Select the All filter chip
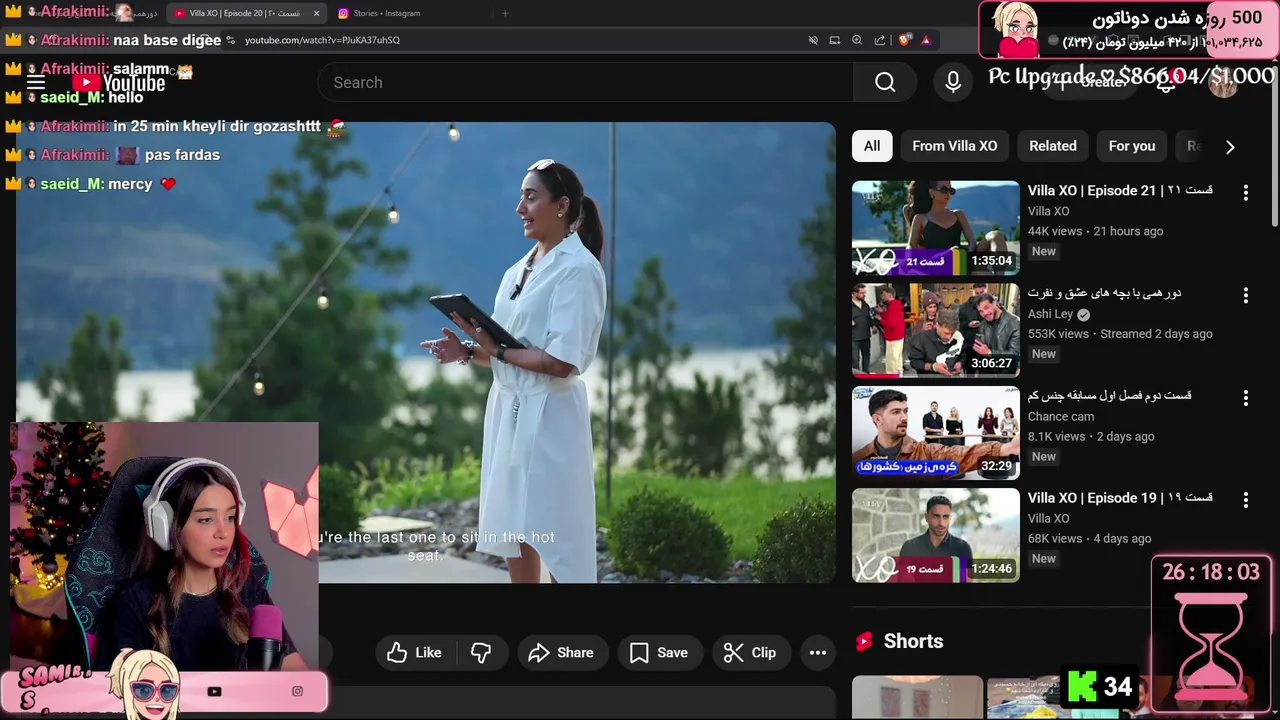The width and height of the screenshot is (1280, 720). (x=872, y=146)
